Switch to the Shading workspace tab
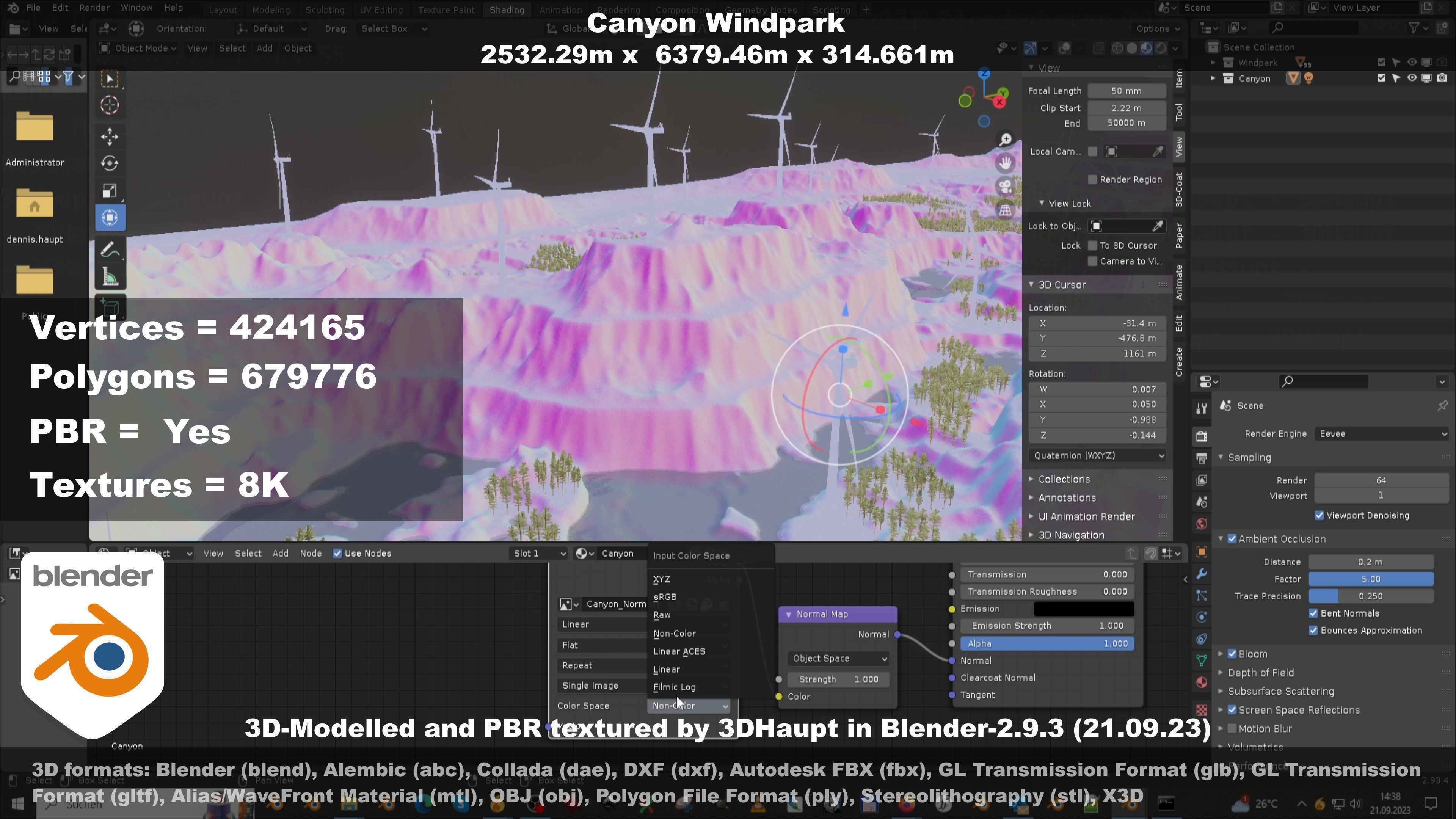Viewport: 1456px width, 819px height. (507, 9)
